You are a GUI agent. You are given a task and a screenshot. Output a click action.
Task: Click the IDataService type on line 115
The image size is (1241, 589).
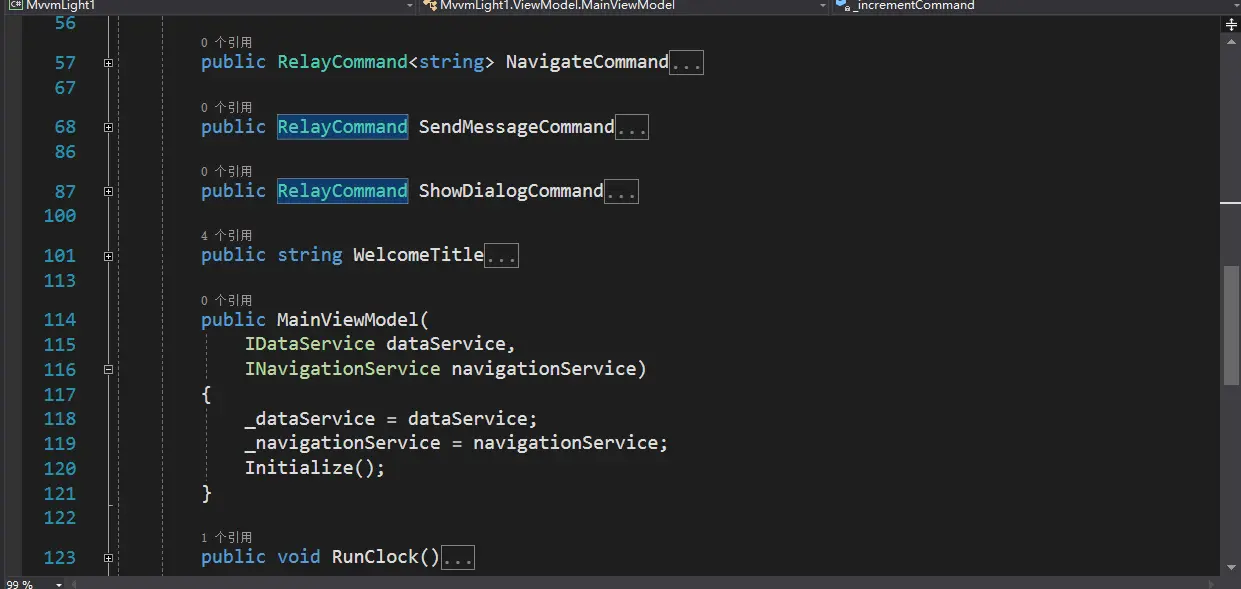[x=310, y=344]
